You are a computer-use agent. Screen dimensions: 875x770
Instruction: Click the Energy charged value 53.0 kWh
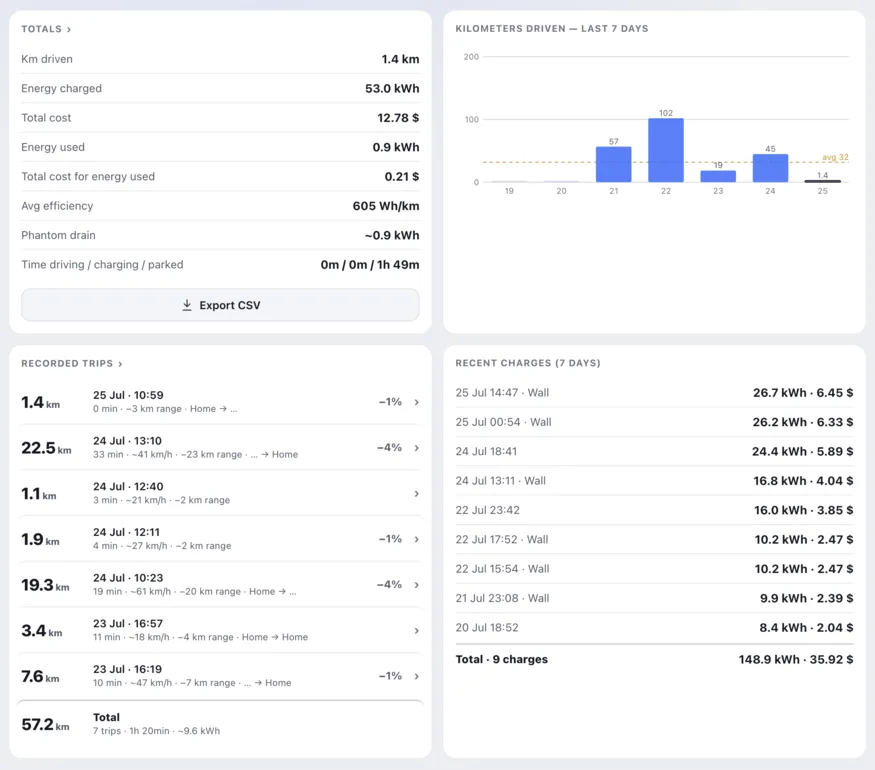[392, 89]
